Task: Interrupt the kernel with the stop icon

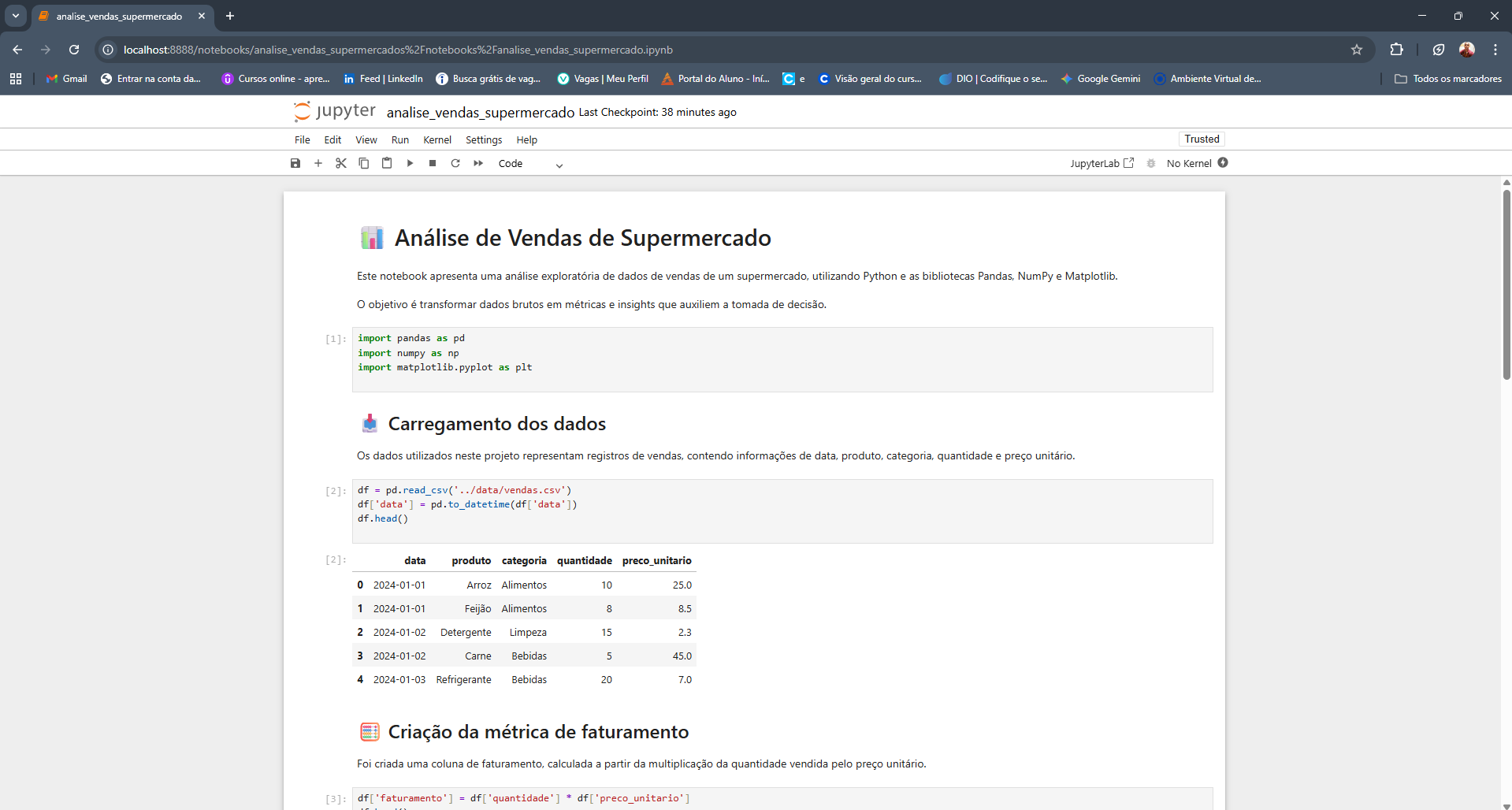Action: (432, 163)
